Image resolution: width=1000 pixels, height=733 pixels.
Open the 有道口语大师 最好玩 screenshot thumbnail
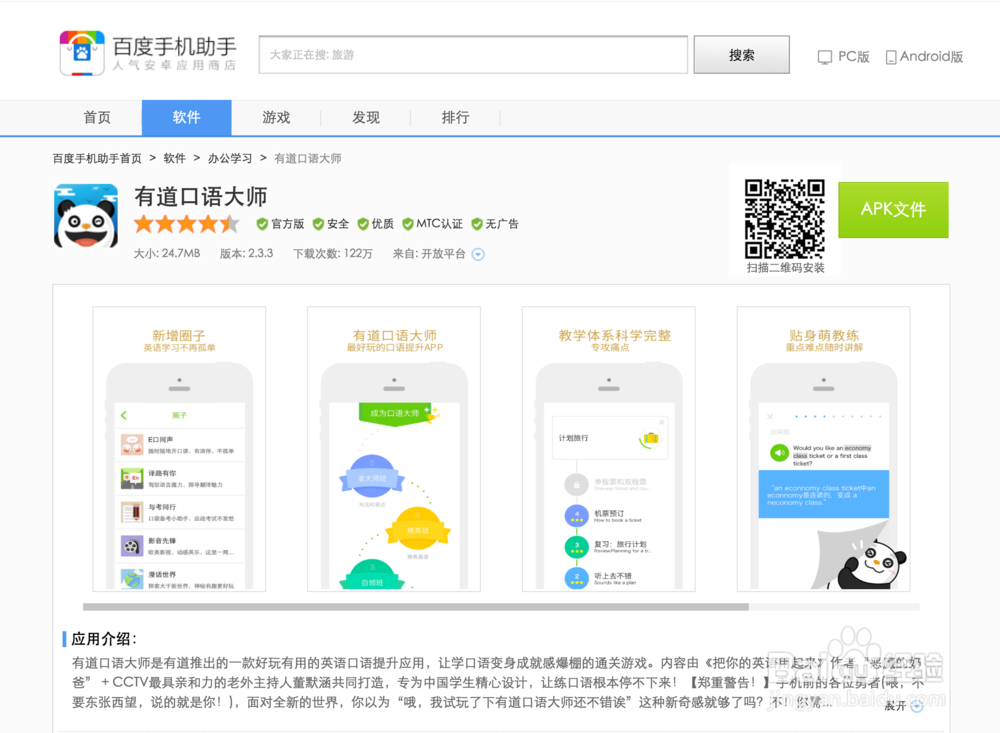[394, 448]
